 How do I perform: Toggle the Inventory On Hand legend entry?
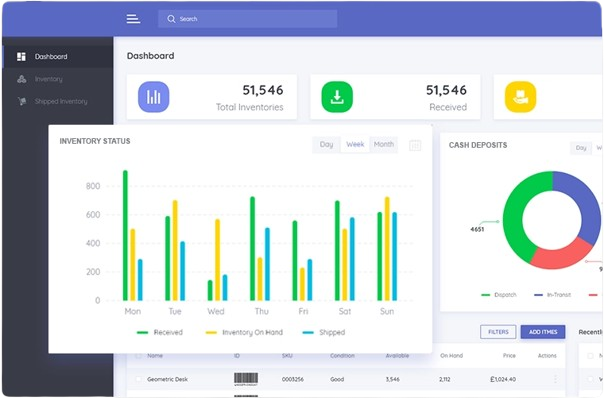coord(244,332)
